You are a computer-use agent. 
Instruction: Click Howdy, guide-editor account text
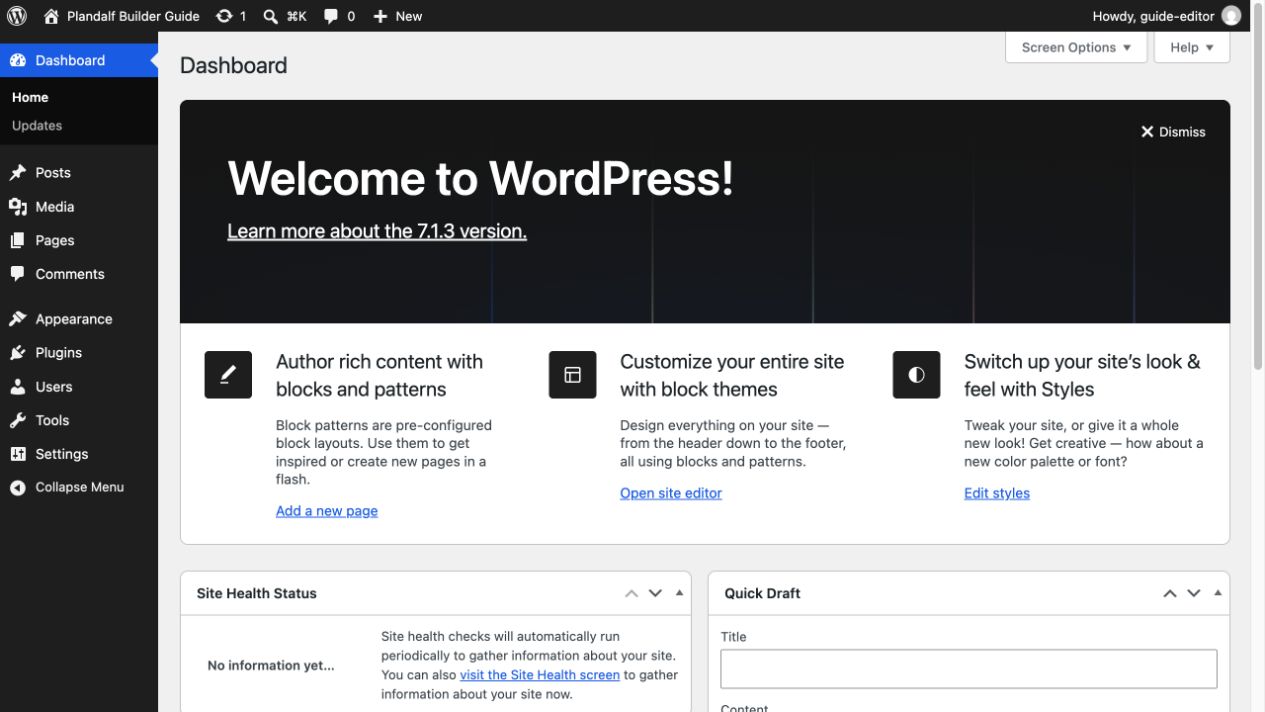pos(1153,16)
